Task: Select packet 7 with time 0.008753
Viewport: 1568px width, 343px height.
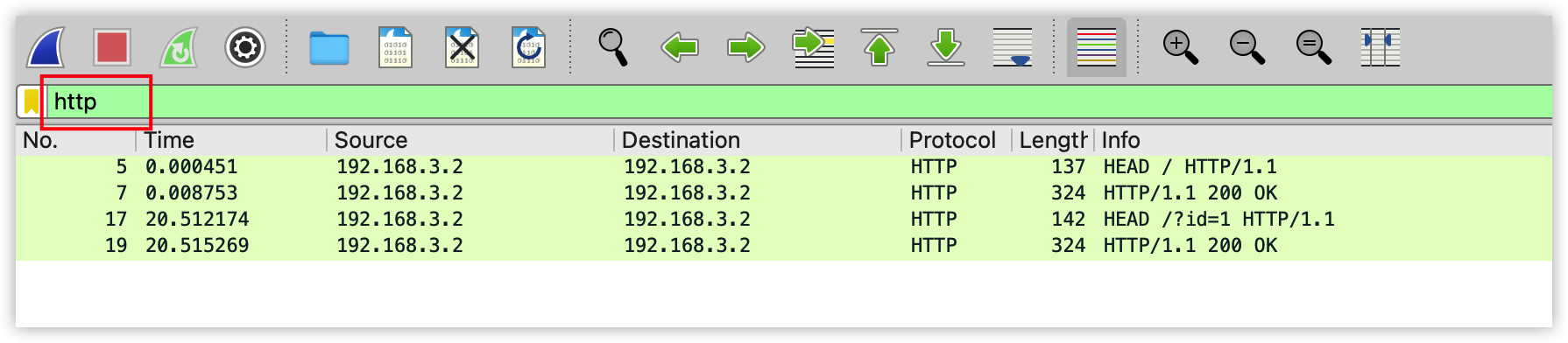Action: point(784,193)
